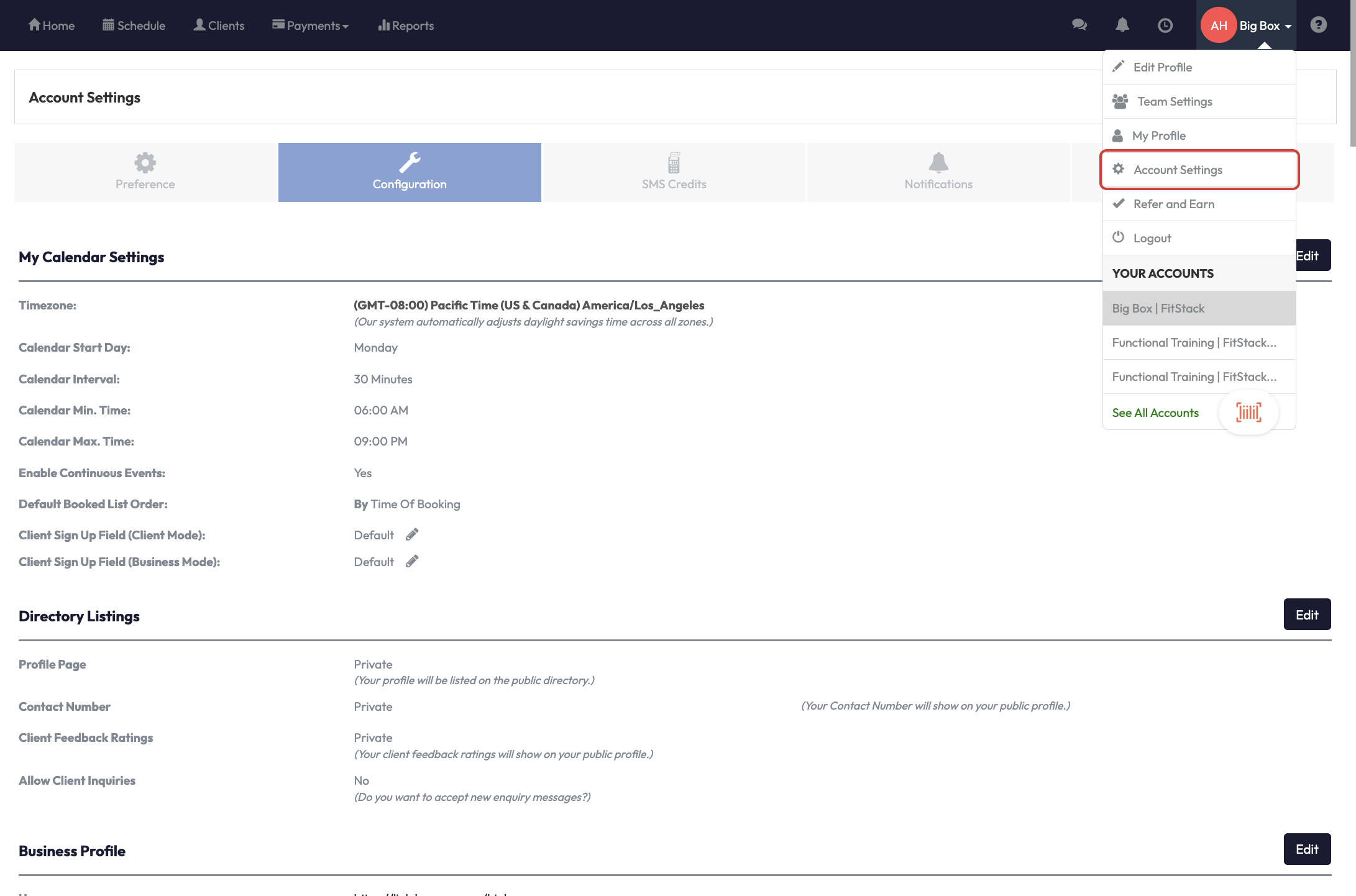Image resolution: width=1356 pixels, height=896 pixels.
Task: Click the pencil next to Client Mode Default
Action: (412, 534)
